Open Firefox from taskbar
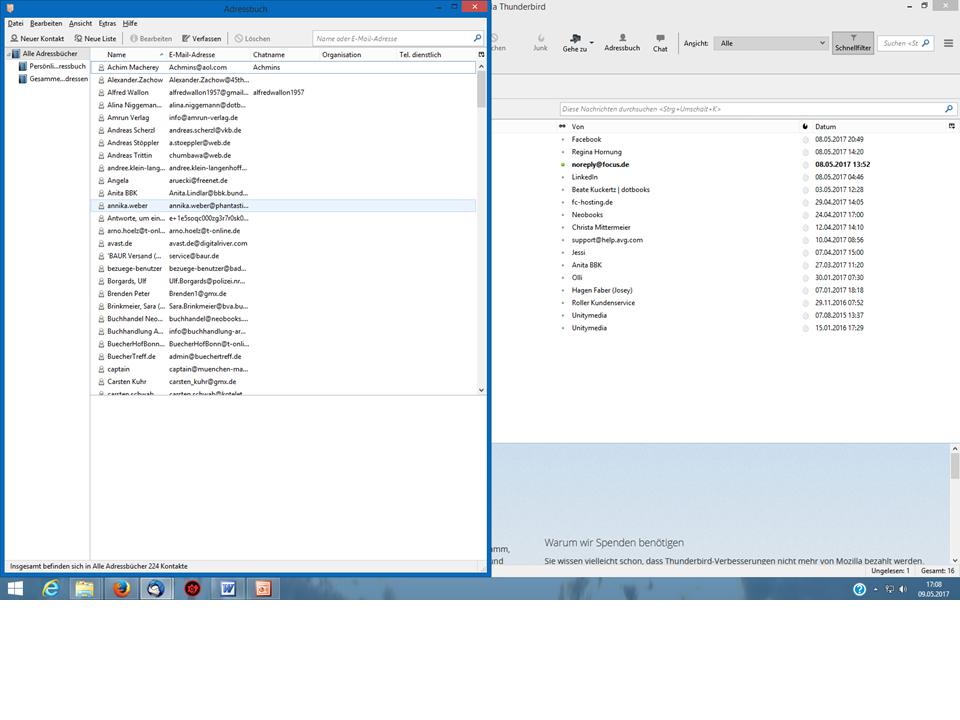 click(121, 589)
